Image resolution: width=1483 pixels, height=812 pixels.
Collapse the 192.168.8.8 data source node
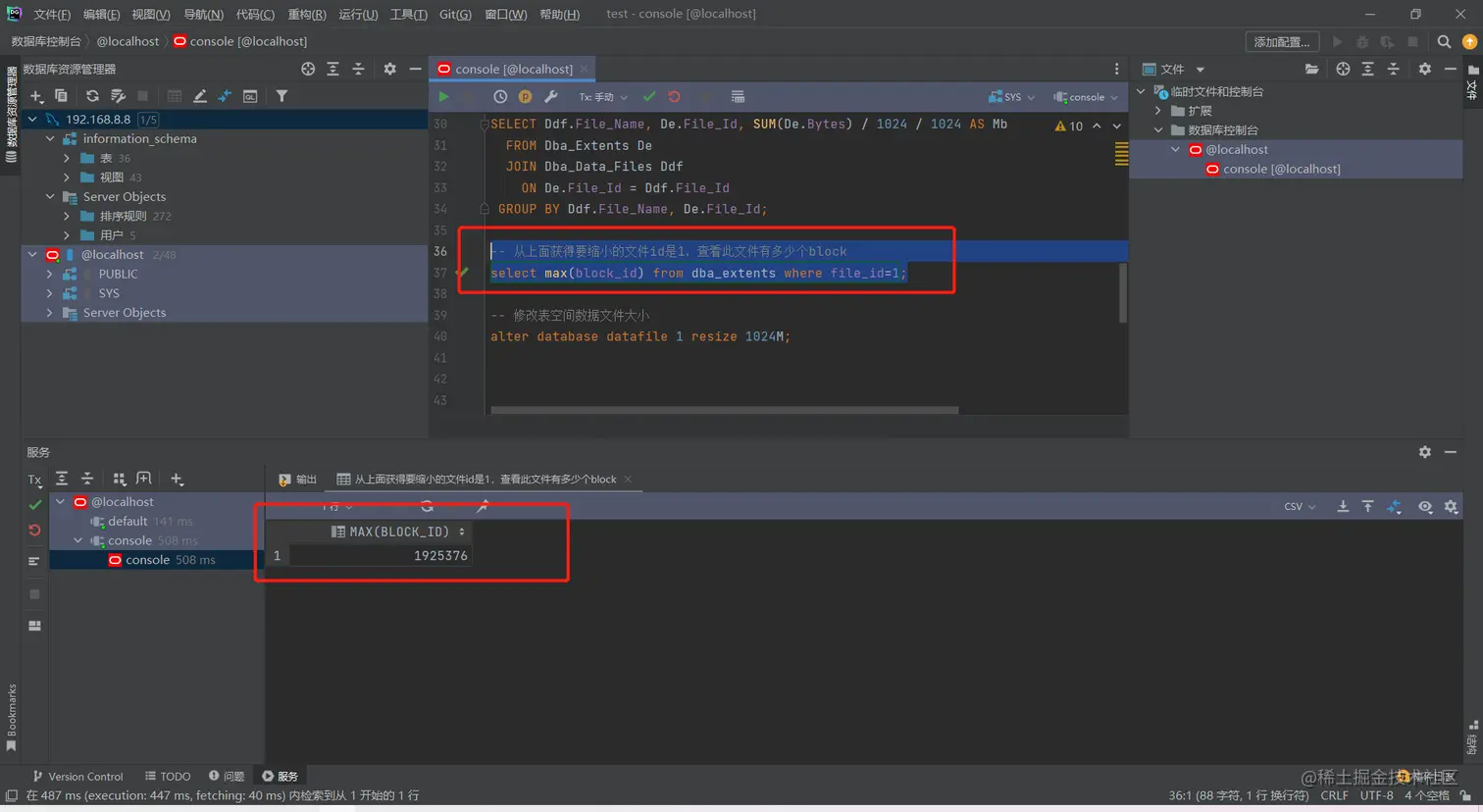(x=32, y=120)
